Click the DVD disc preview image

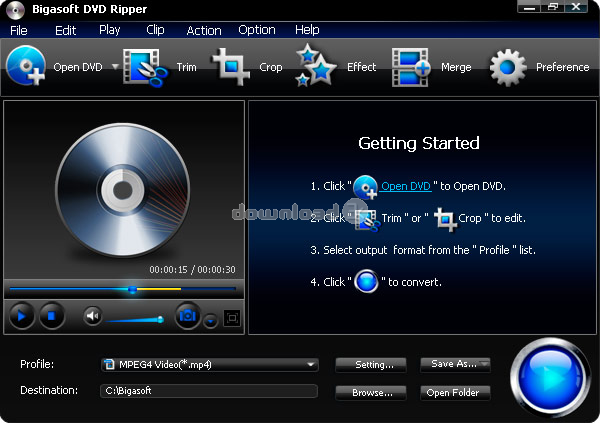coord(123,190)
